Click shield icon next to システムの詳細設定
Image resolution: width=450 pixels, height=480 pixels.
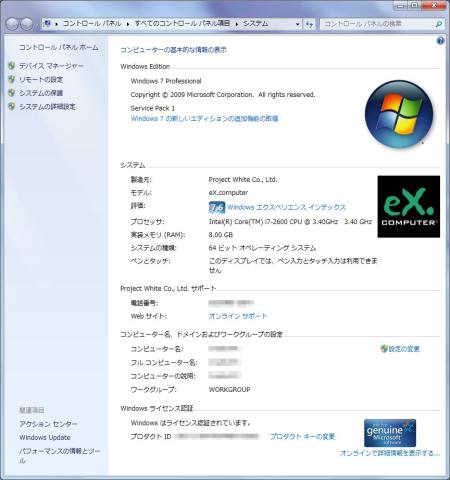(x=12, y=107)
